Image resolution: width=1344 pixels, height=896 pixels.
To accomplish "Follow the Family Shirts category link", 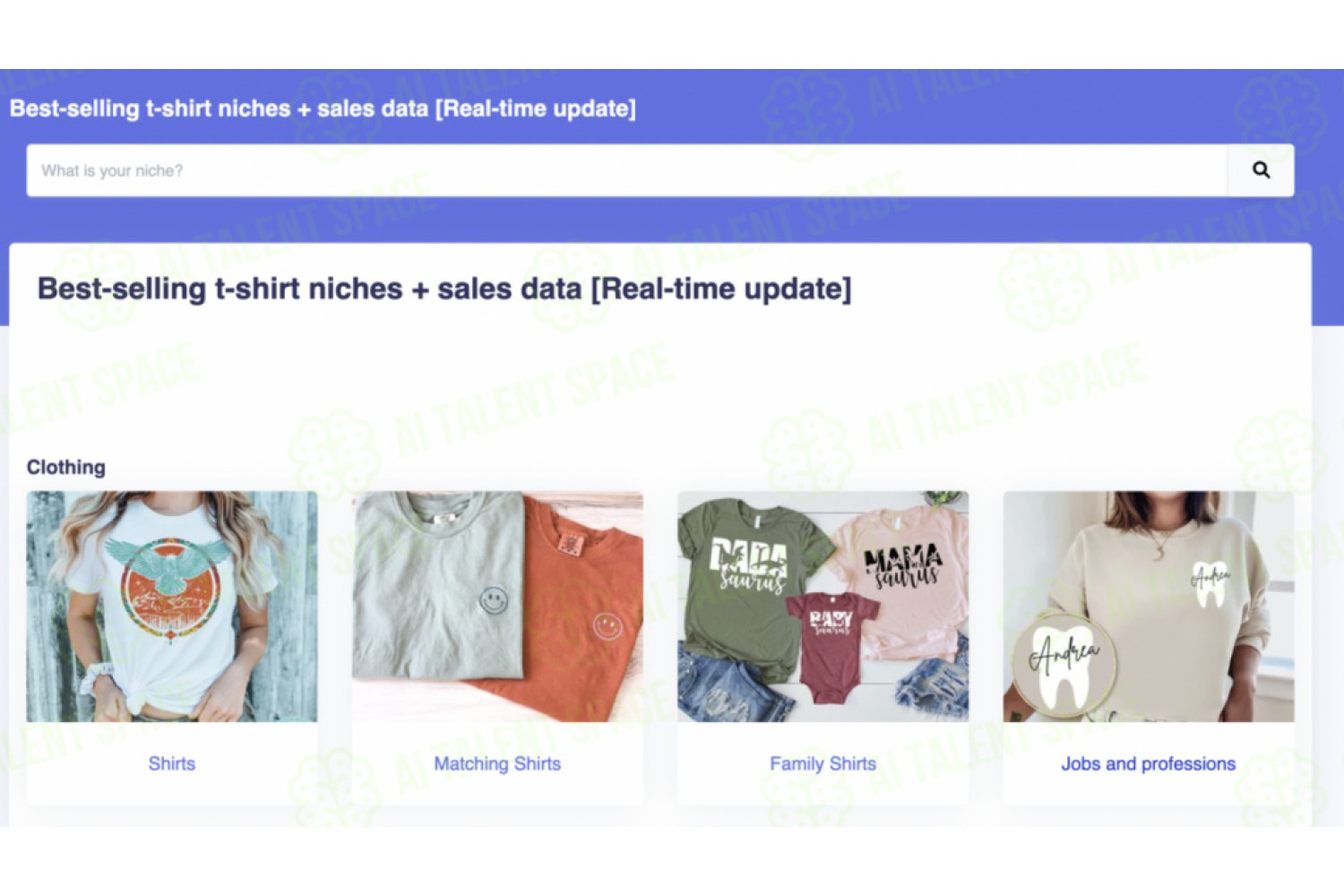I will click(x=823, y=763).
